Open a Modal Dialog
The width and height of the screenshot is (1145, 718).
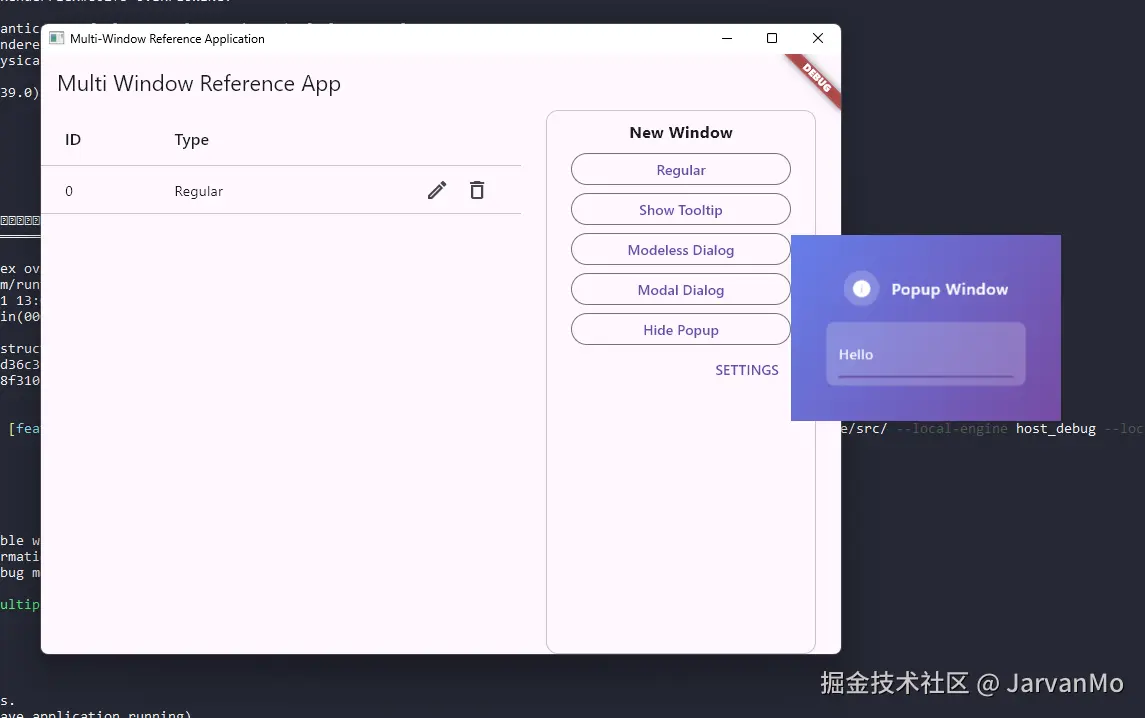[681, 290]
